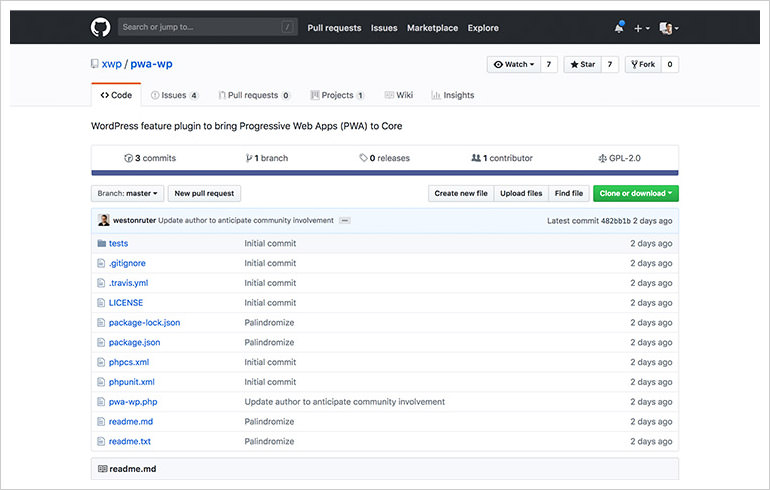
Task: Expand the commit message ellipsis button
Action: (345, 220)
